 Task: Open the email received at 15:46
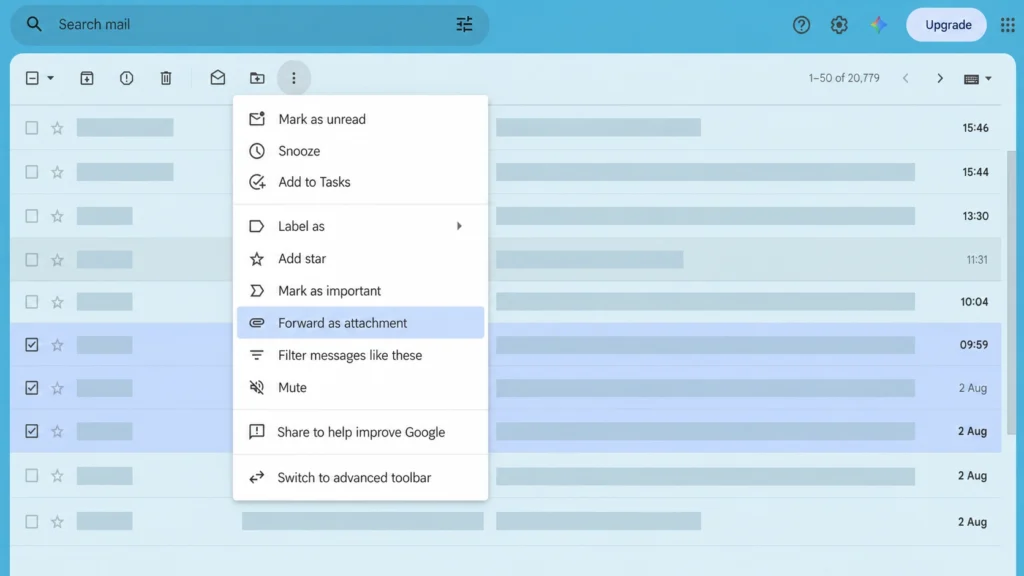coord(505,128)
